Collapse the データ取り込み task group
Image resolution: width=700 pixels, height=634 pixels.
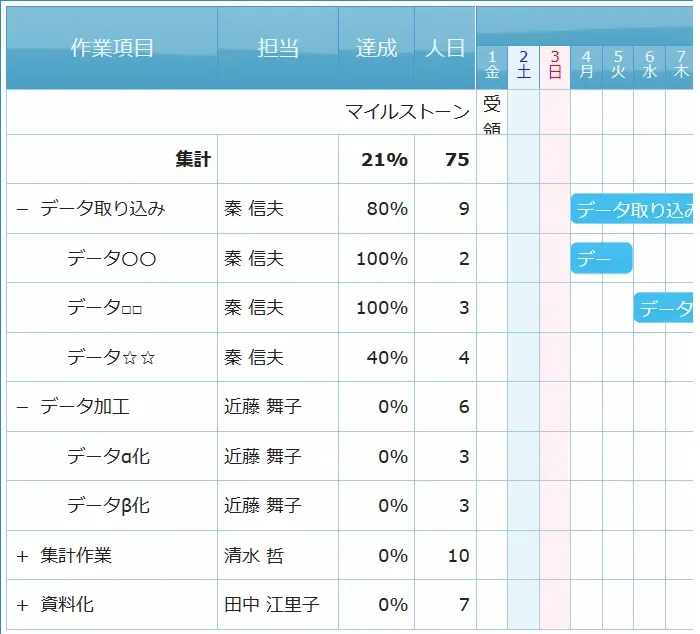point(23,209)
